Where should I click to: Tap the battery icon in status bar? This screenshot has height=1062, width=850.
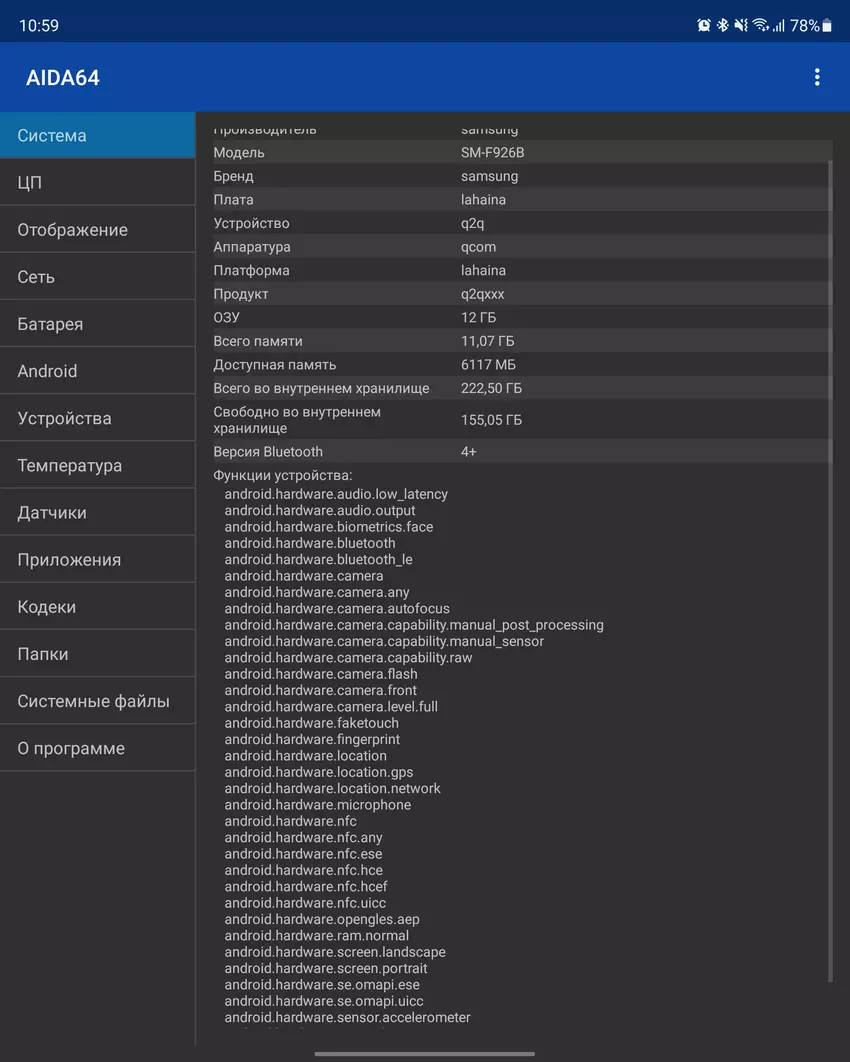(827, 26)
